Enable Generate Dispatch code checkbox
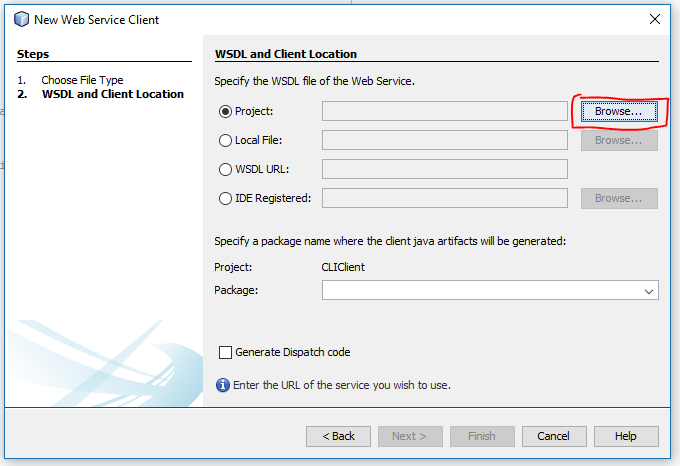This screenshot has width=680, height=466. [x=225, y=352]
